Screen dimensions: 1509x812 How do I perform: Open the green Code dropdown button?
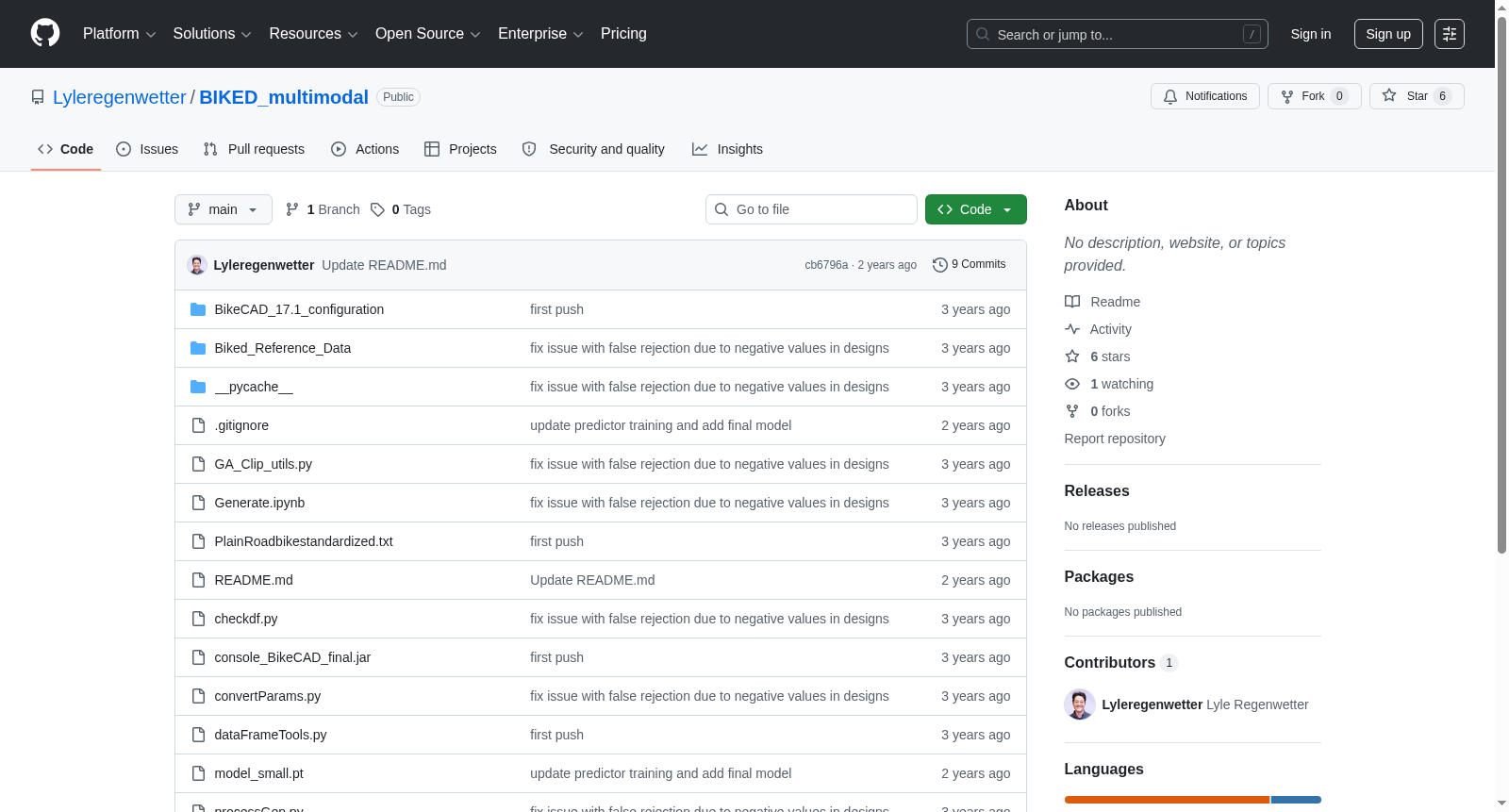click(x=976, y=209)
